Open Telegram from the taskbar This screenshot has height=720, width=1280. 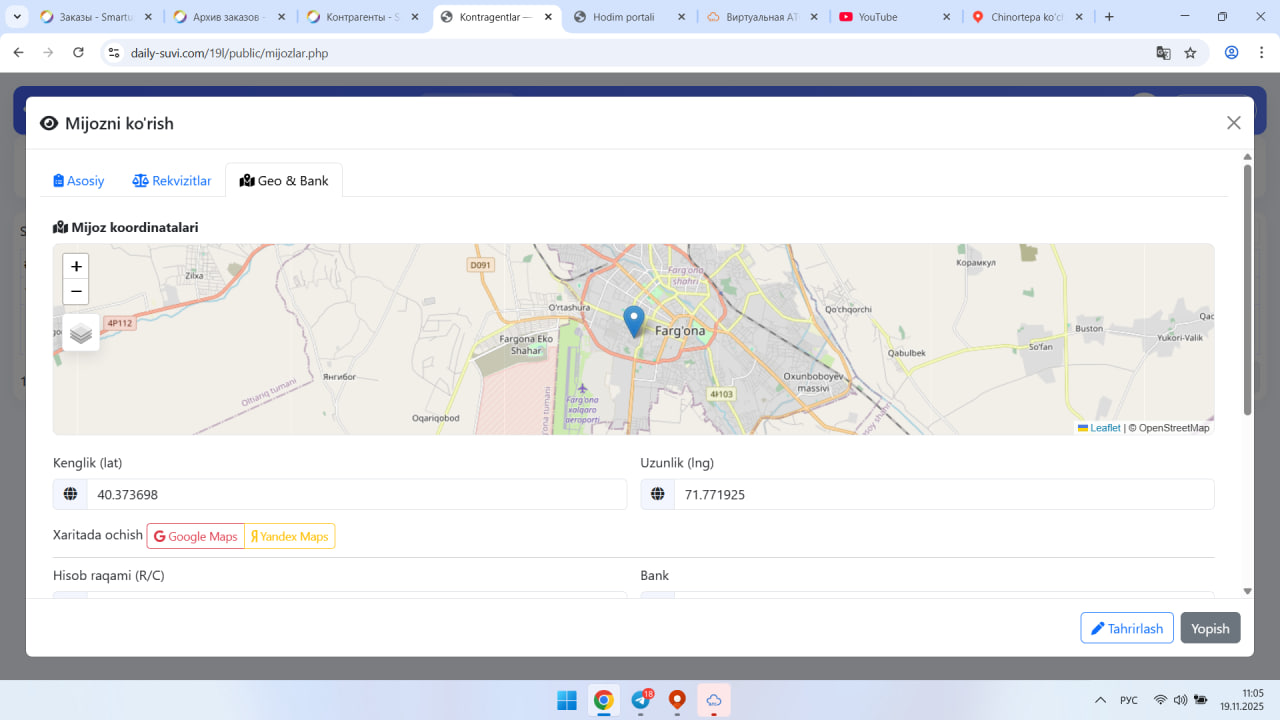pos(641,700)
